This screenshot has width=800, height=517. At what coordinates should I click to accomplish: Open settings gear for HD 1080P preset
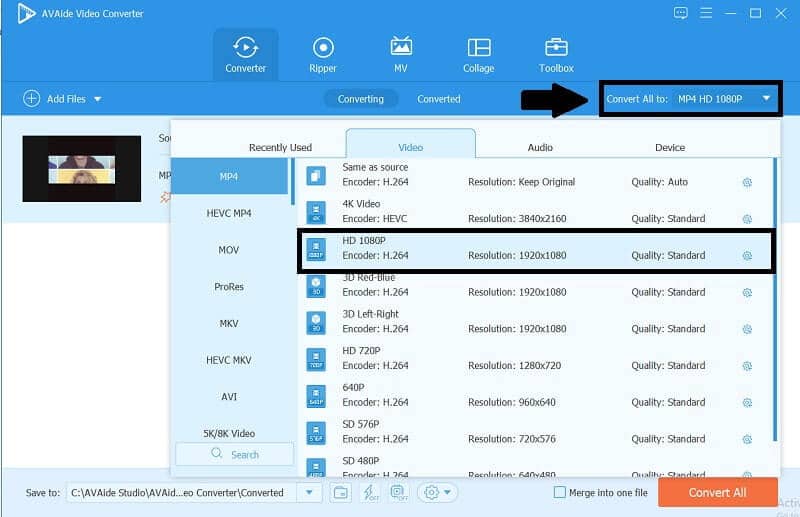747,256
